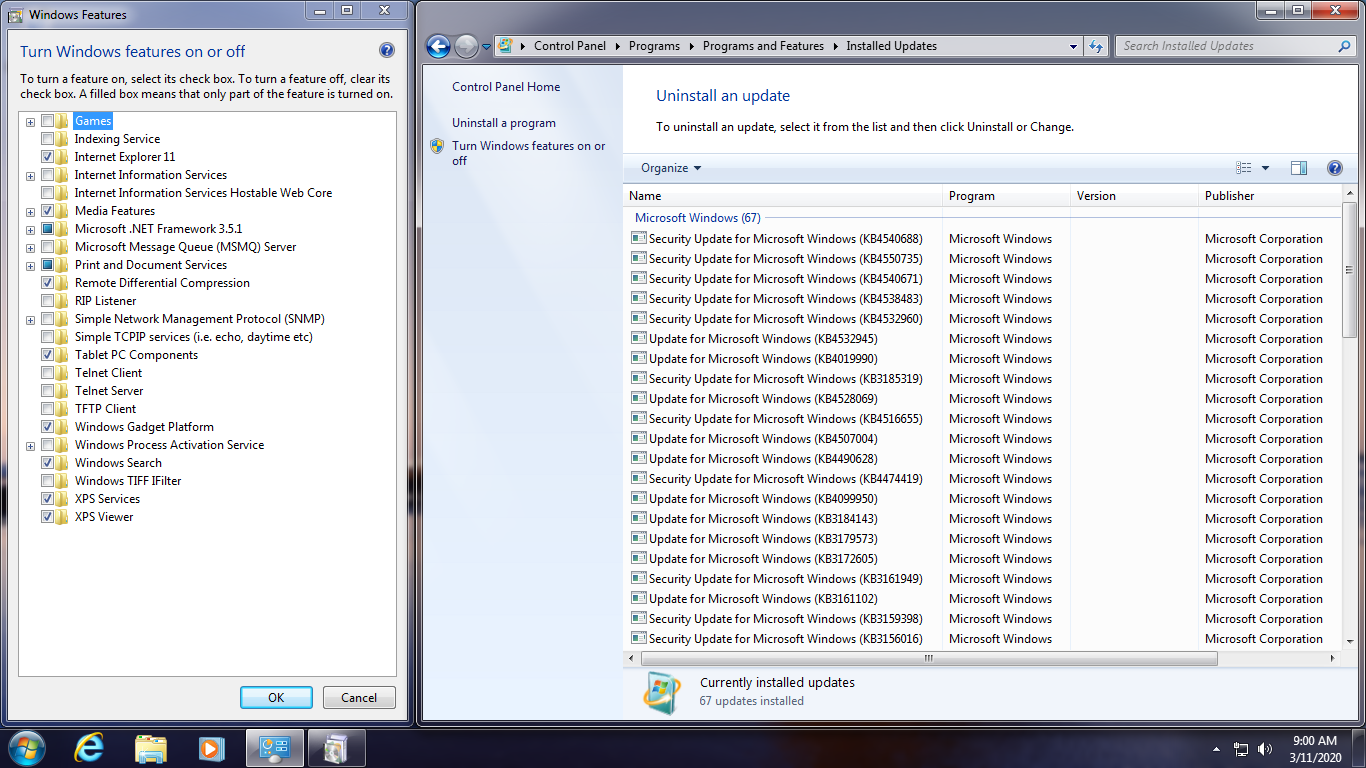Click the taskbar clock
Viewport: 1366px width, 768px height.
(x=1314, y=749)
